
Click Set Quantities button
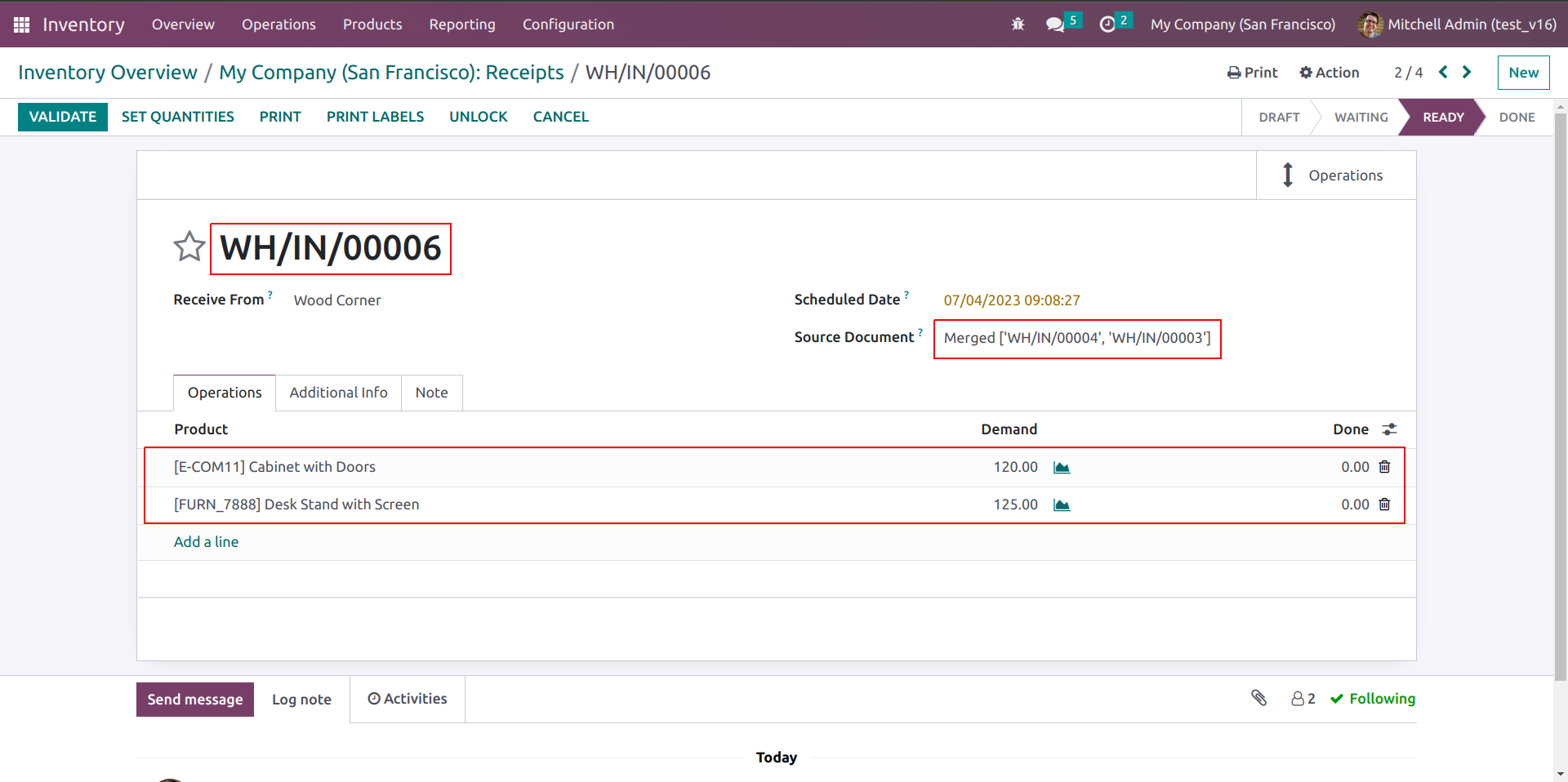pyautogui.click(x=178, y=117)
